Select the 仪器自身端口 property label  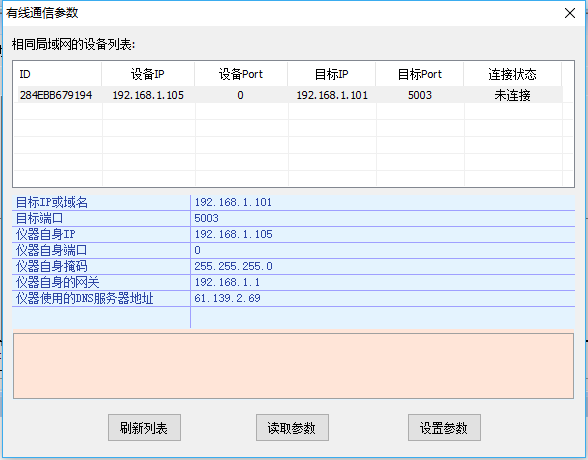[101, 250]
